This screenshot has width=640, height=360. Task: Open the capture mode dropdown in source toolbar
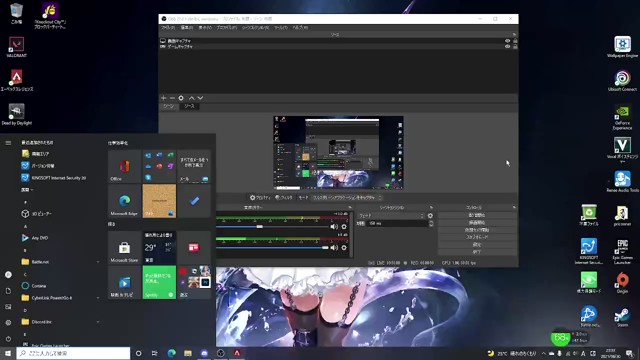click(347, 198)
